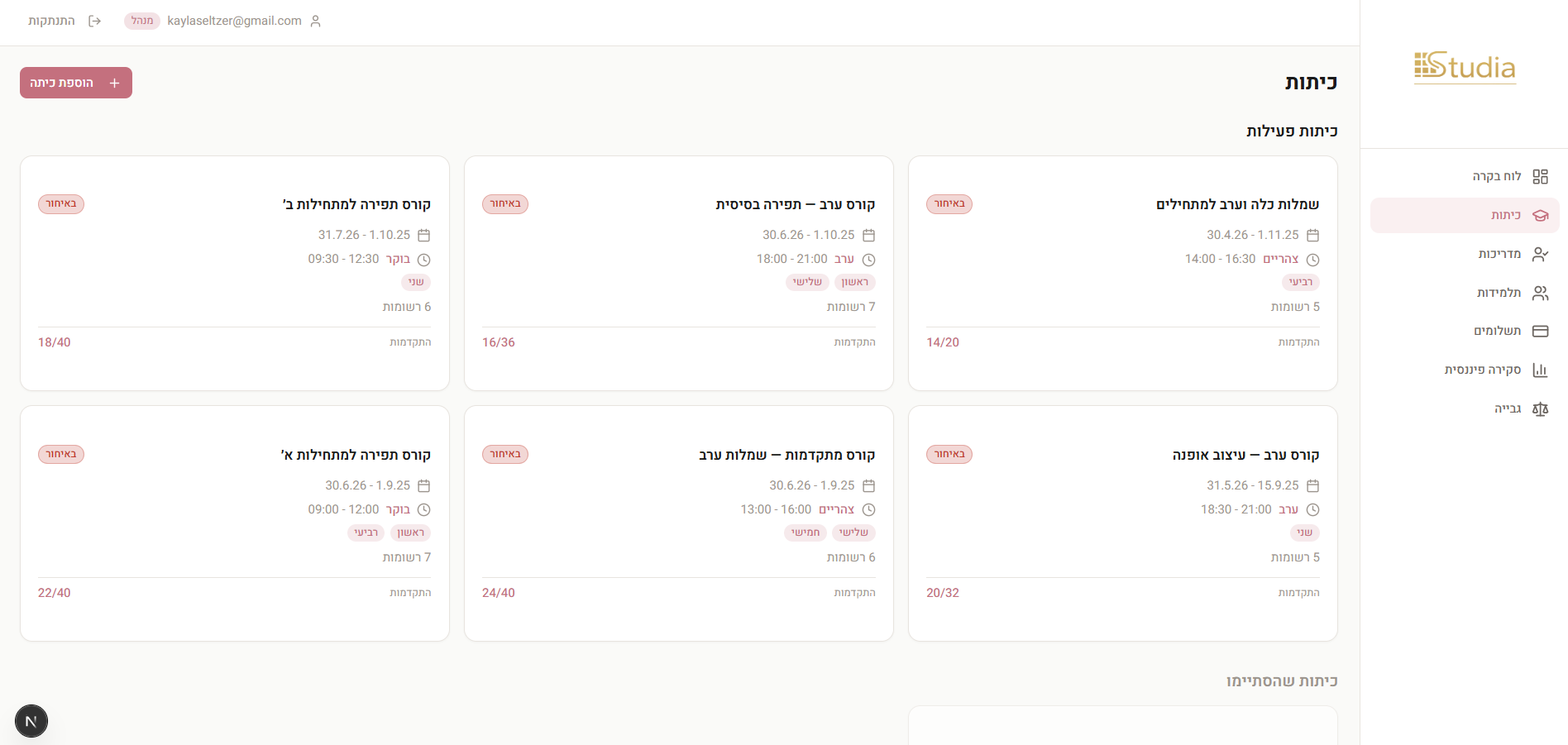
Task: Click the graduation cap classes icon
Action: point(1540,215)
